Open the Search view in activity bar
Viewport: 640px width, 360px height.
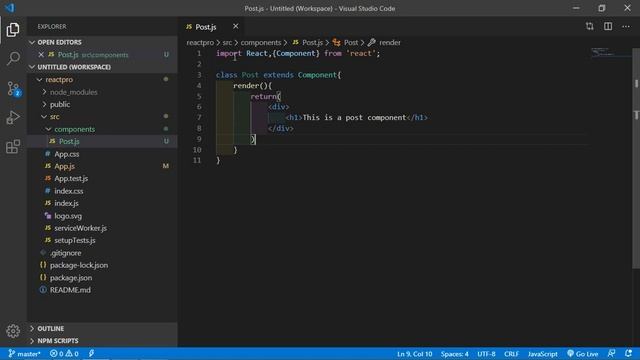[13, 59]
